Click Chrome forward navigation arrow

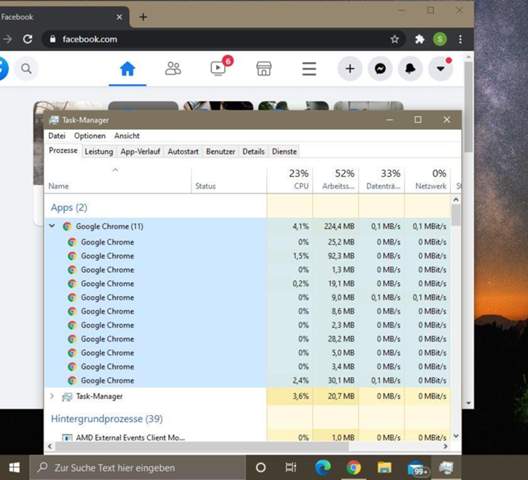click(7, 39)
